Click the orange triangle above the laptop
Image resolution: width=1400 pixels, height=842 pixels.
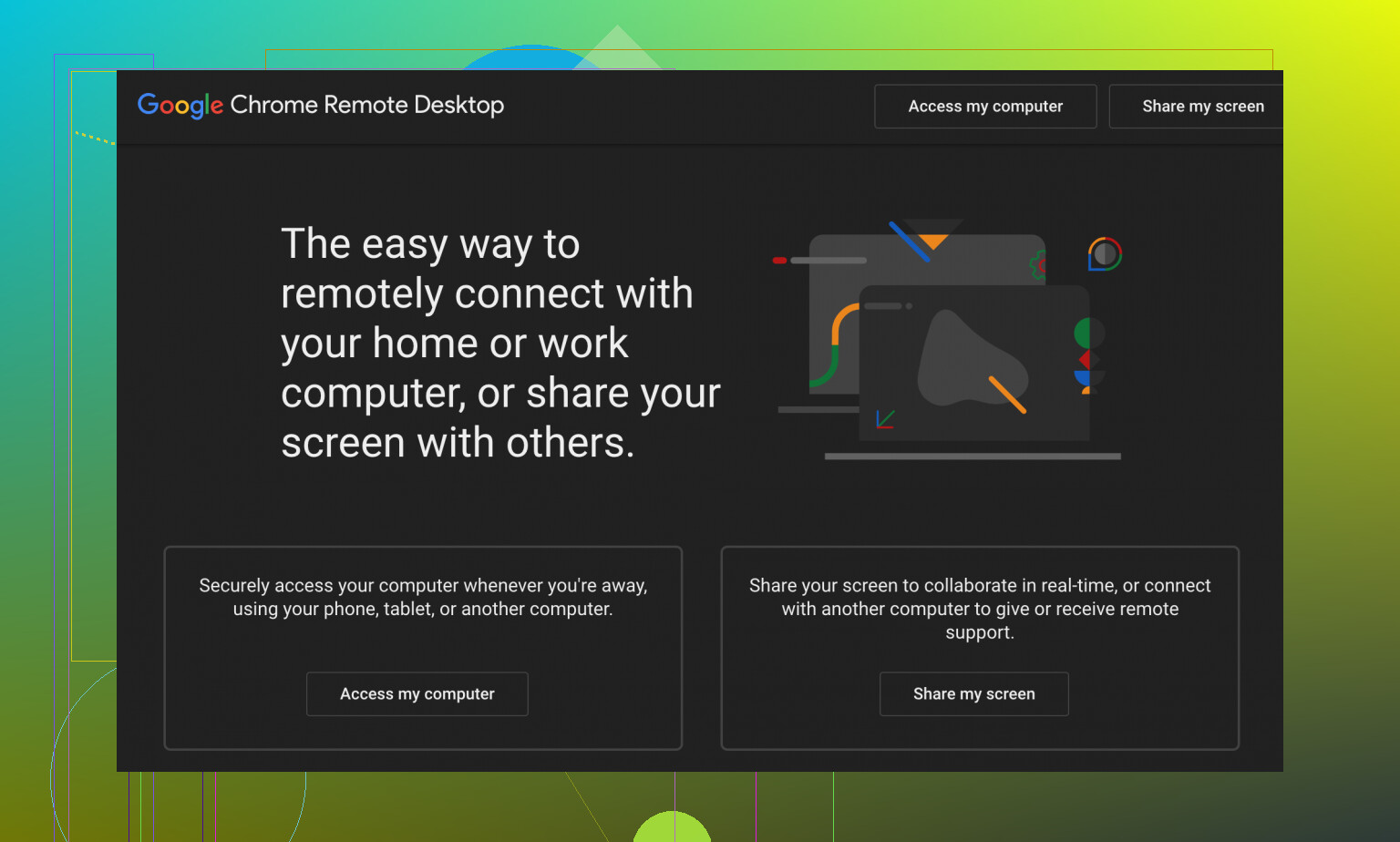(933, 241)
